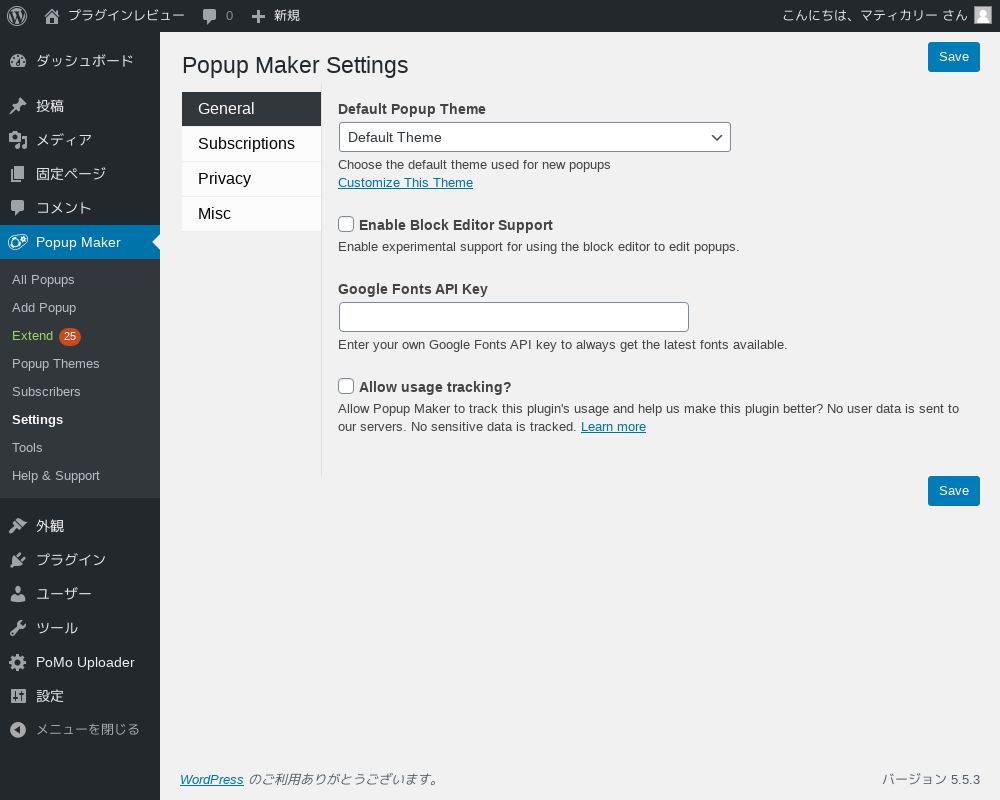Click the plus icon for 新規

258,16
